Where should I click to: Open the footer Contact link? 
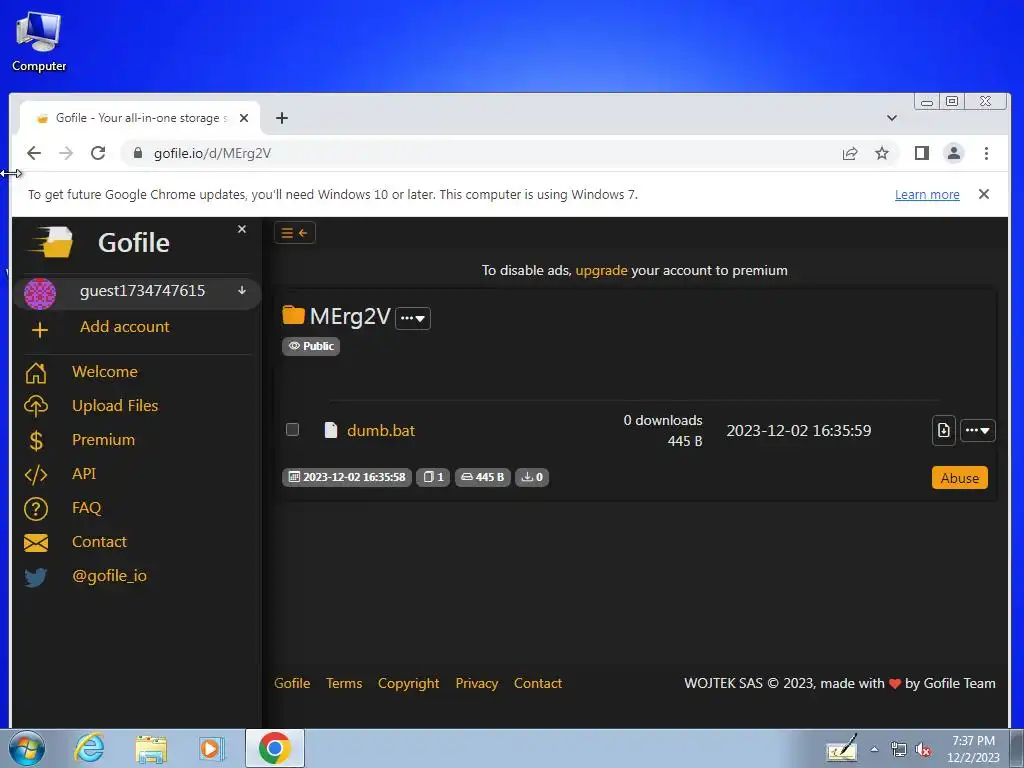pos(537,683)
